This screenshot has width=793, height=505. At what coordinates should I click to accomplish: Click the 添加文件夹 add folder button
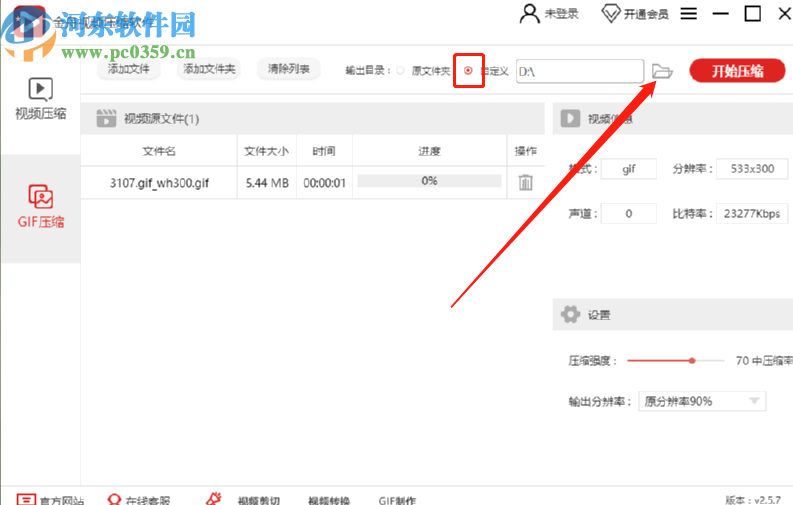pyautogui.click(x=209, y=69)
